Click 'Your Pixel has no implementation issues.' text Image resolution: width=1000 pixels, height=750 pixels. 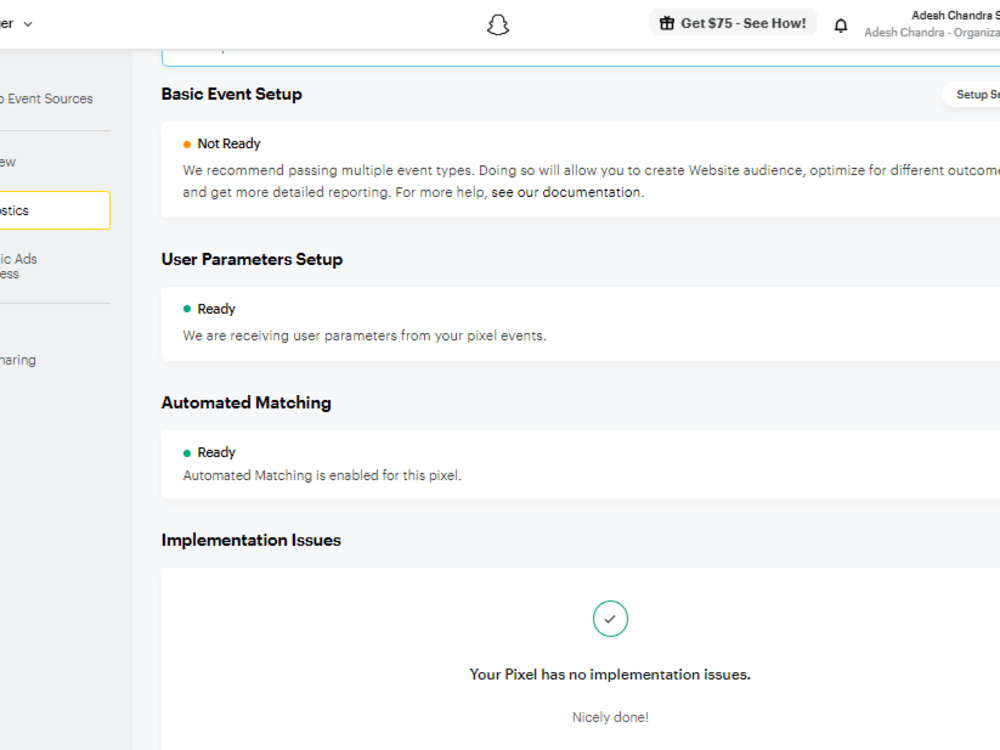[610, 674]
